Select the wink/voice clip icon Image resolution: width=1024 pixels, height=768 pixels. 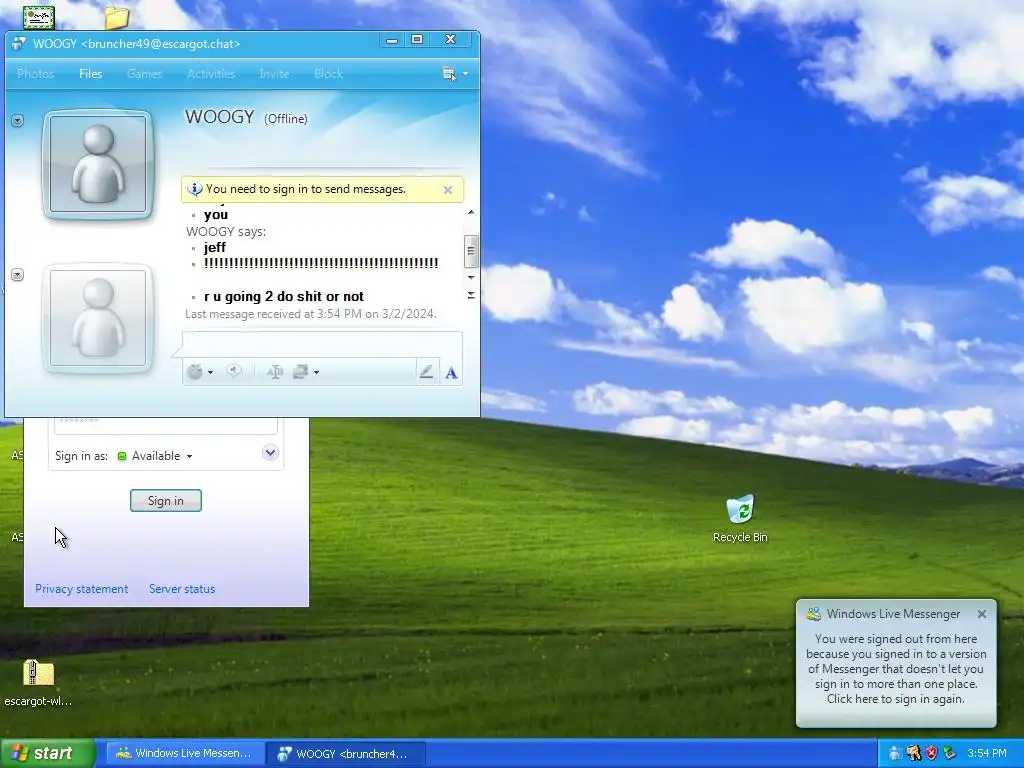coord(234,372)
